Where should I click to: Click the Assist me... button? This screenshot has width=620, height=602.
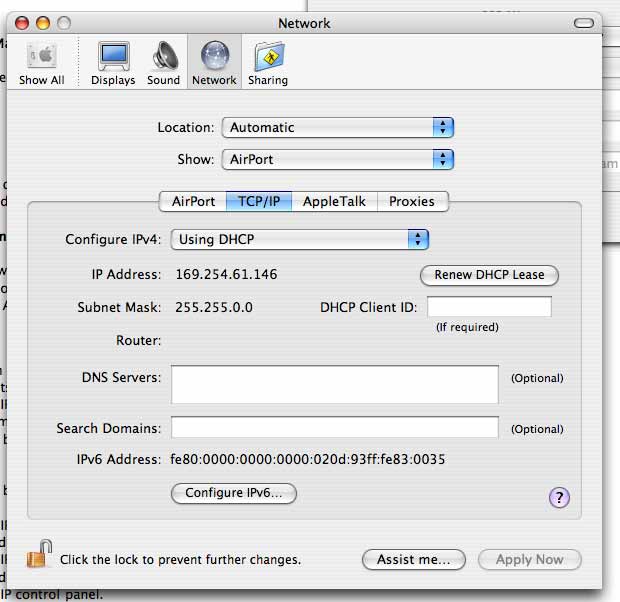point(414,559)
